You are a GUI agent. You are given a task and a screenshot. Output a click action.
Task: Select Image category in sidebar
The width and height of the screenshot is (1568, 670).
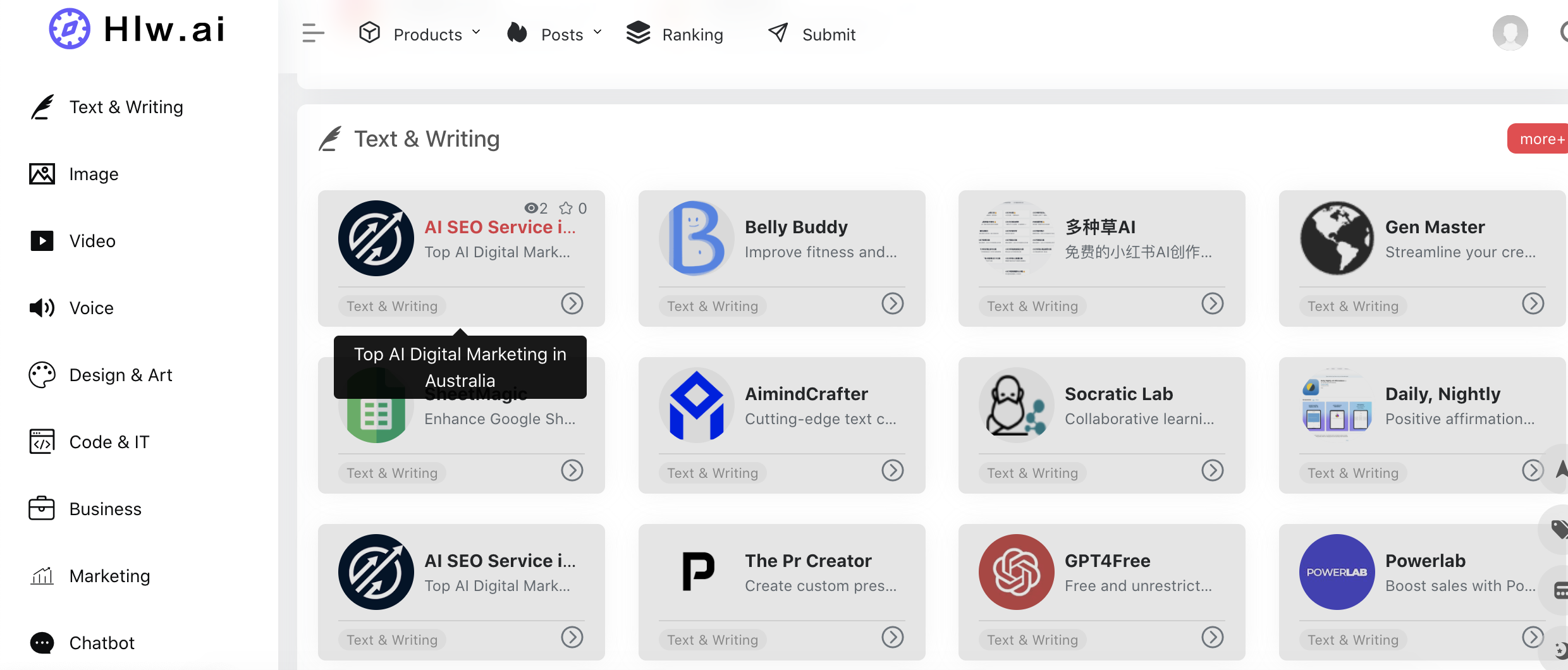pyautogui.click(x=94, y=174)
